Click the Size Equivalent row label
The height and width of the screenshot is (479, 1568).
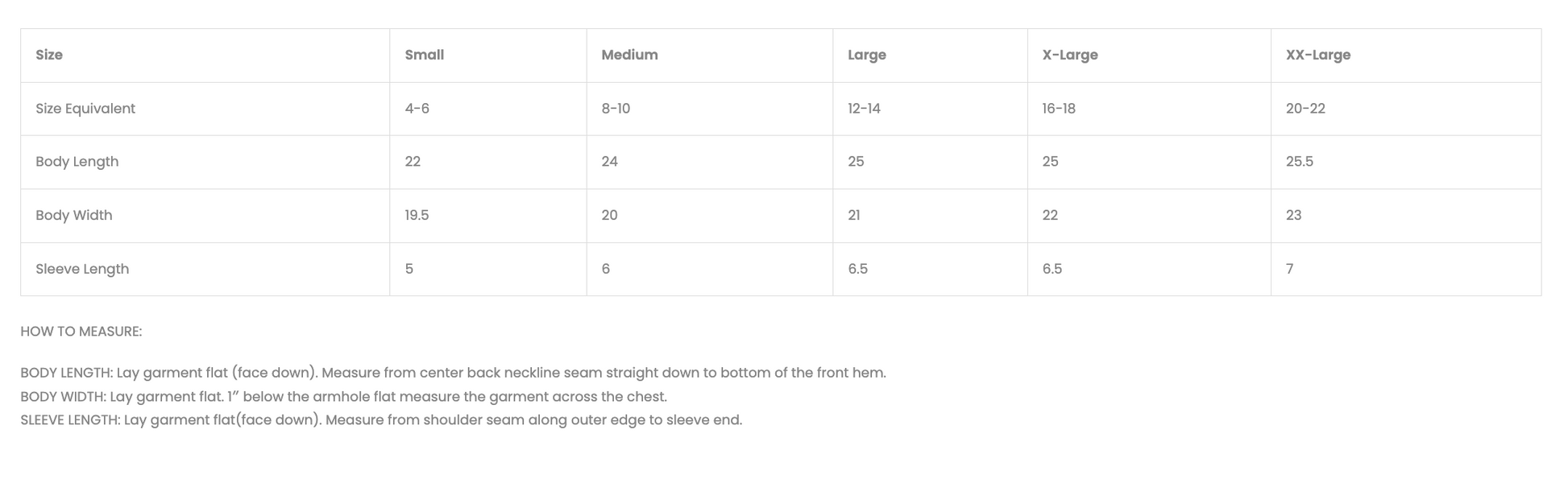tap(85, 109)
